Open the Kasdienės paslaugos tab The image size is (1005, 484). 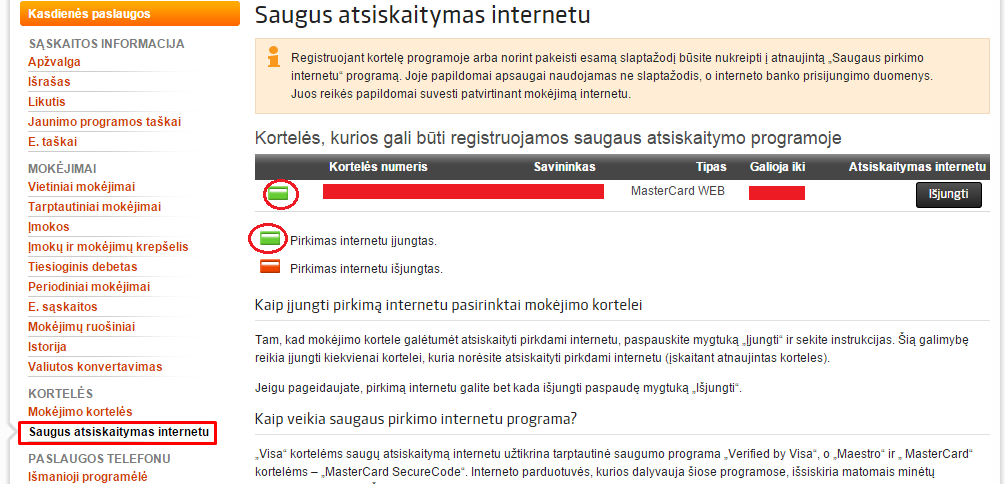[130, 13]
